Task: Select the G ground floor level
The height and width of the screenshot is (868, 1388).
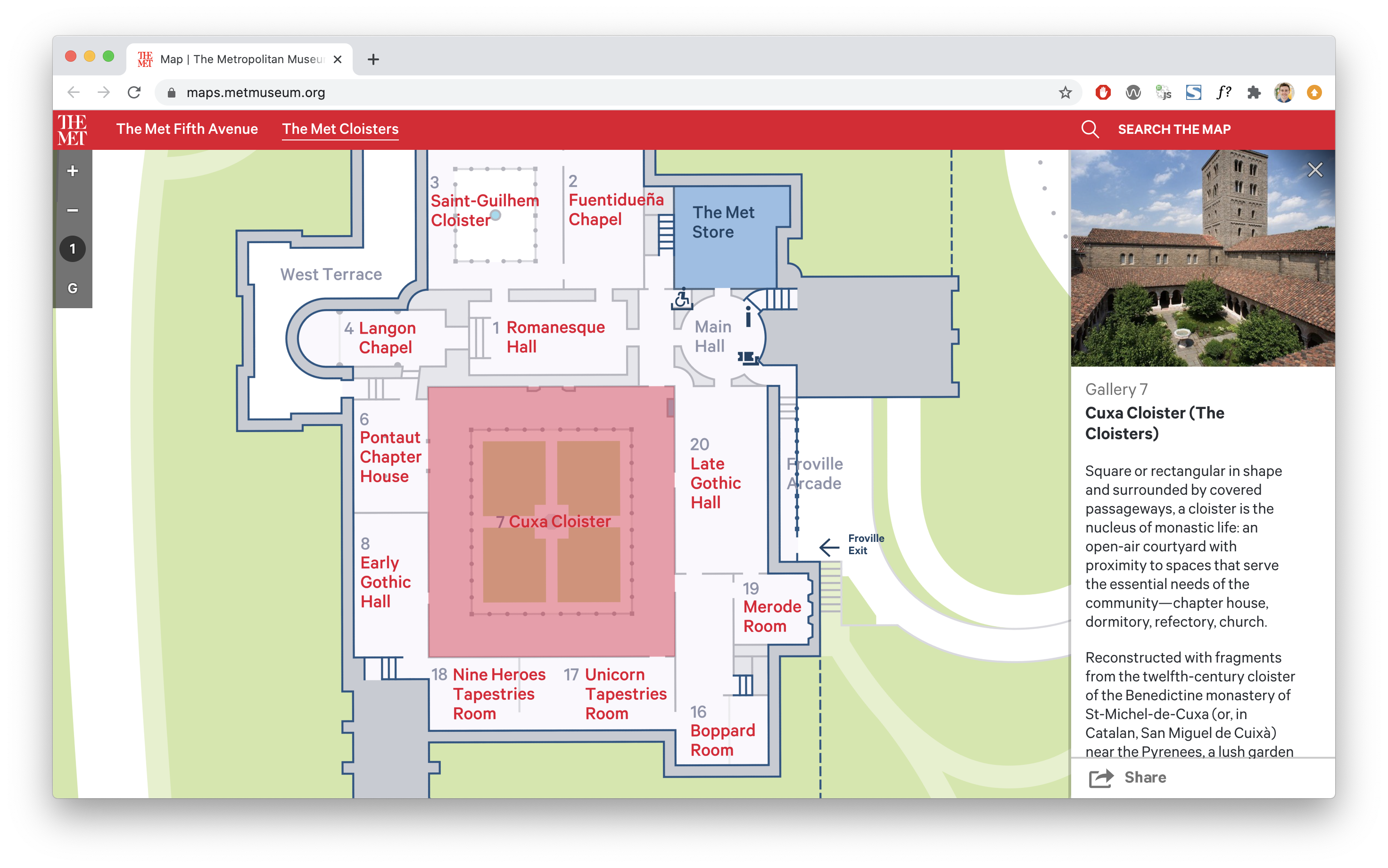Action: click(72, 288)
